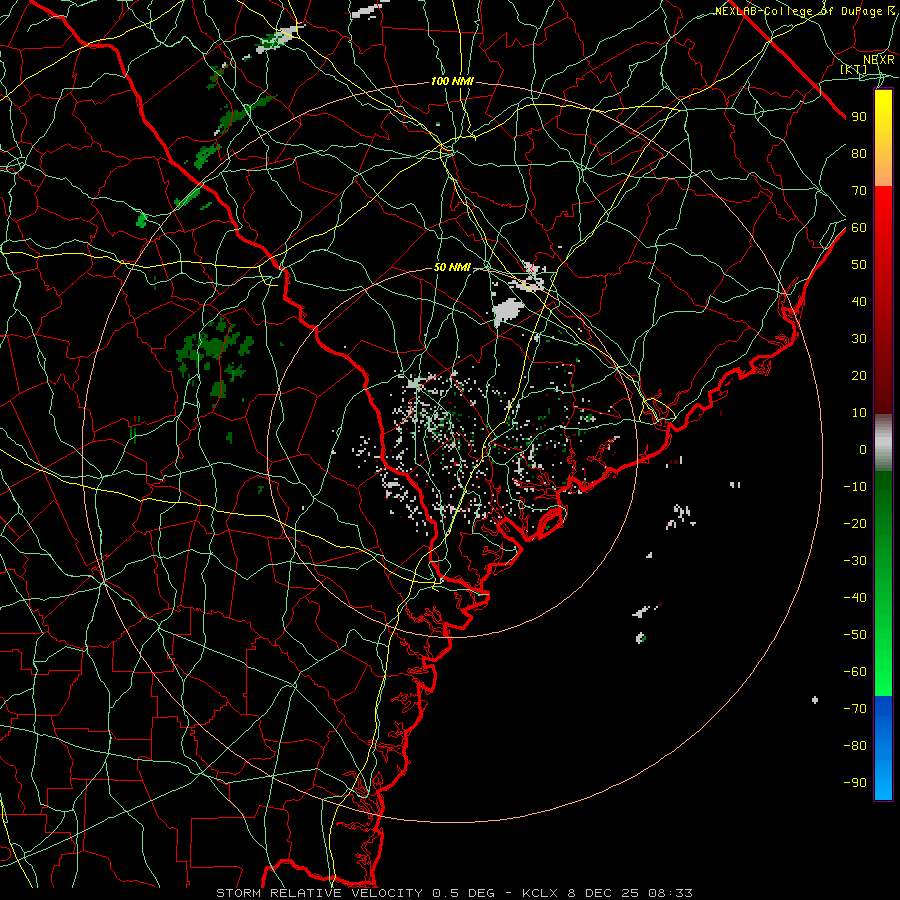Click the 0 value on the velocity scale
Image resolution: width=900 pixels, height=900 pixels.
tap(863, 450)
